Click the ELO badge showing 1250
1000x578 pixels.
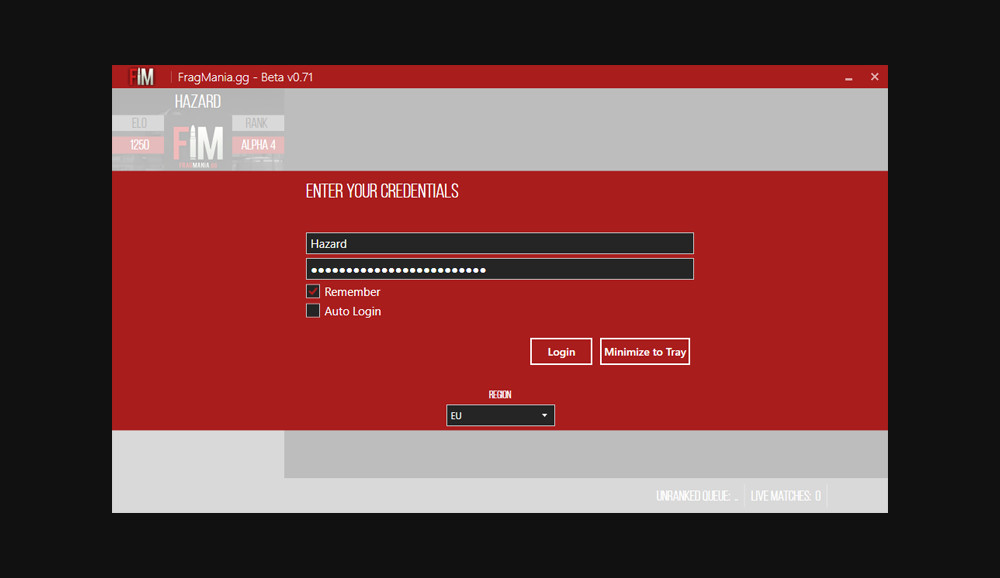(x=138, y=144)
